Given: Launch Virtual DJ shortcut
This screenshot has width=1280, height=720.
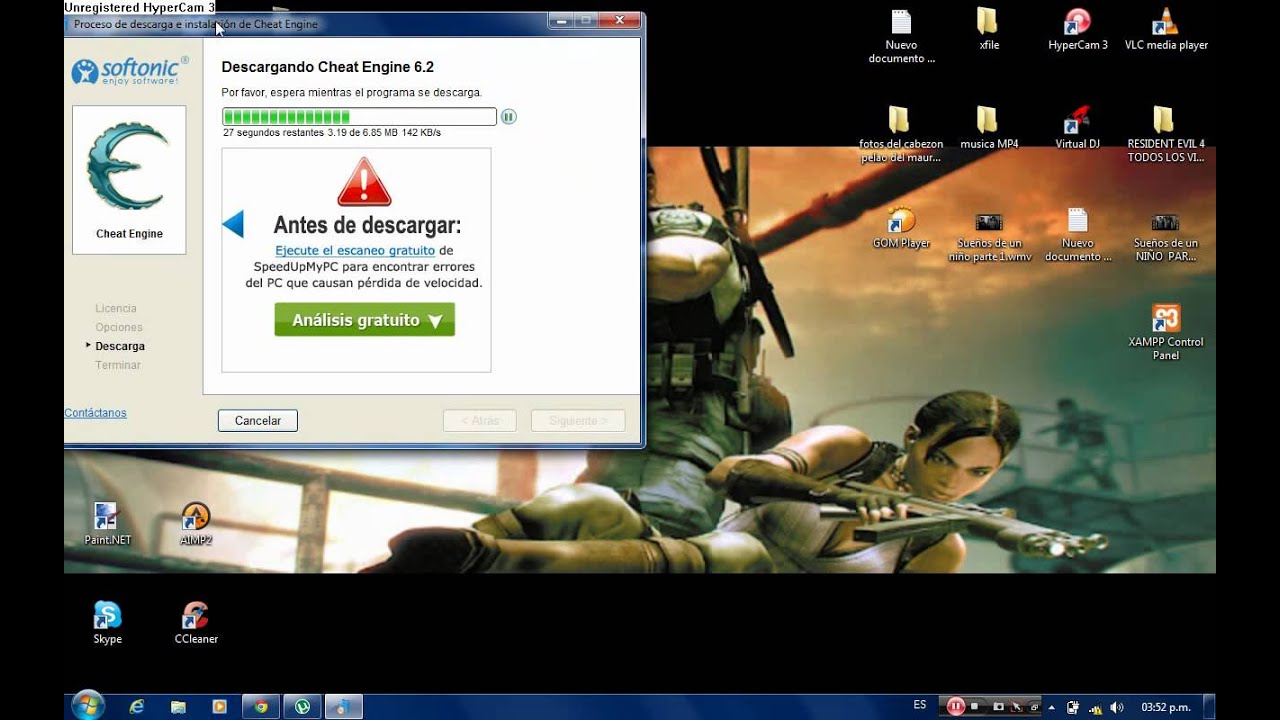Looking at the screenshot, I should pyautogui.click(x=1078, y=128).
